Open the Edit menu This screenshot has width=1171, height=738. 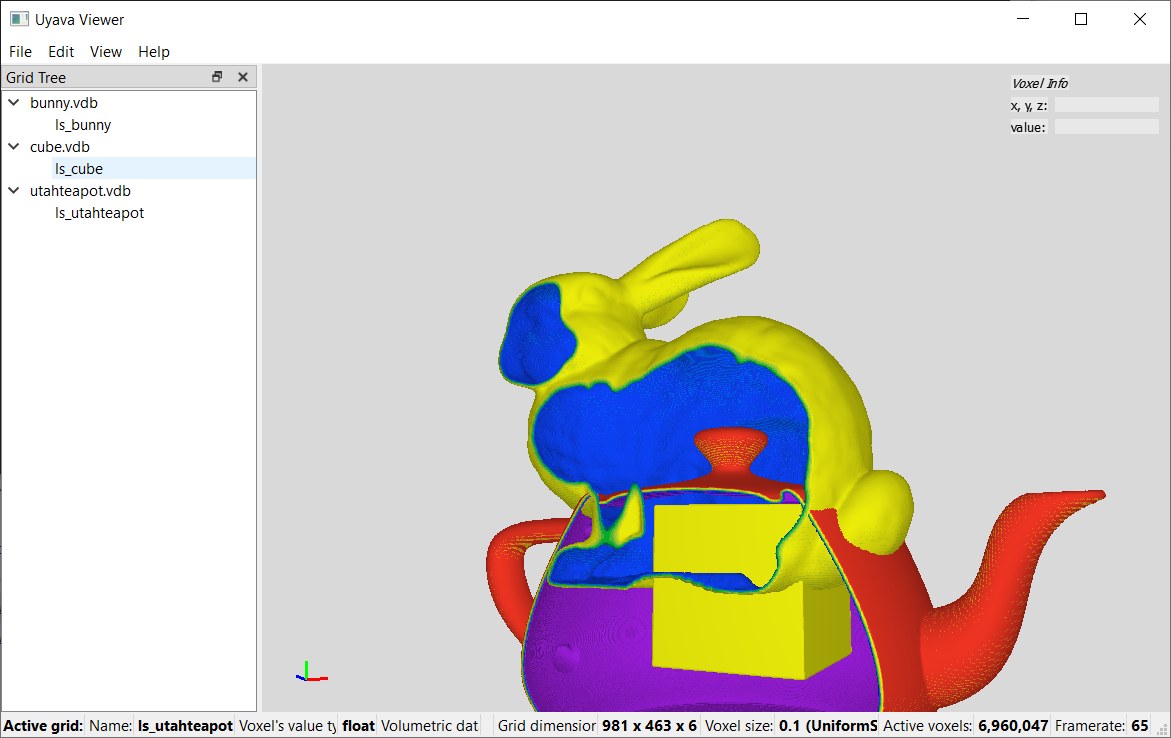tap(61, 52)
